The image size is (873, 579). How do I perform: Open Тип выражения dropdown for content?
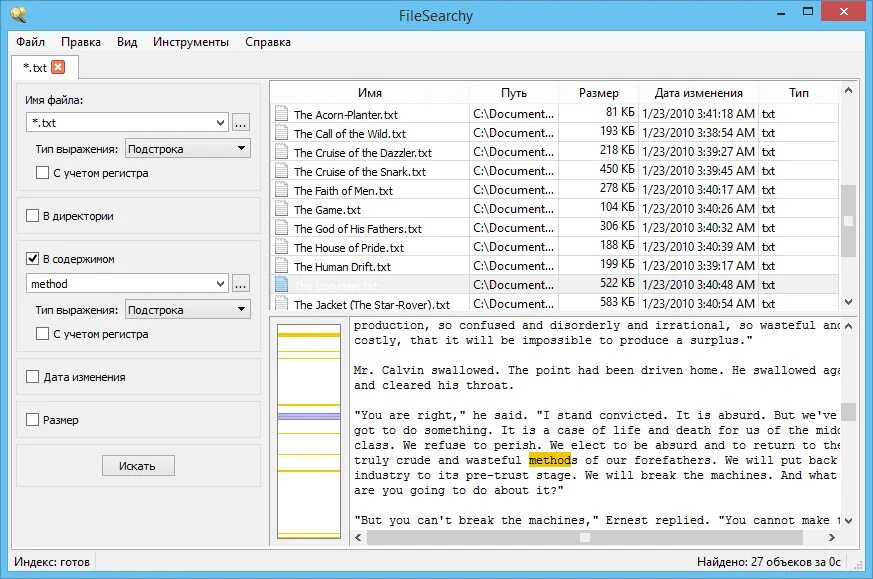tap(188, 310)
